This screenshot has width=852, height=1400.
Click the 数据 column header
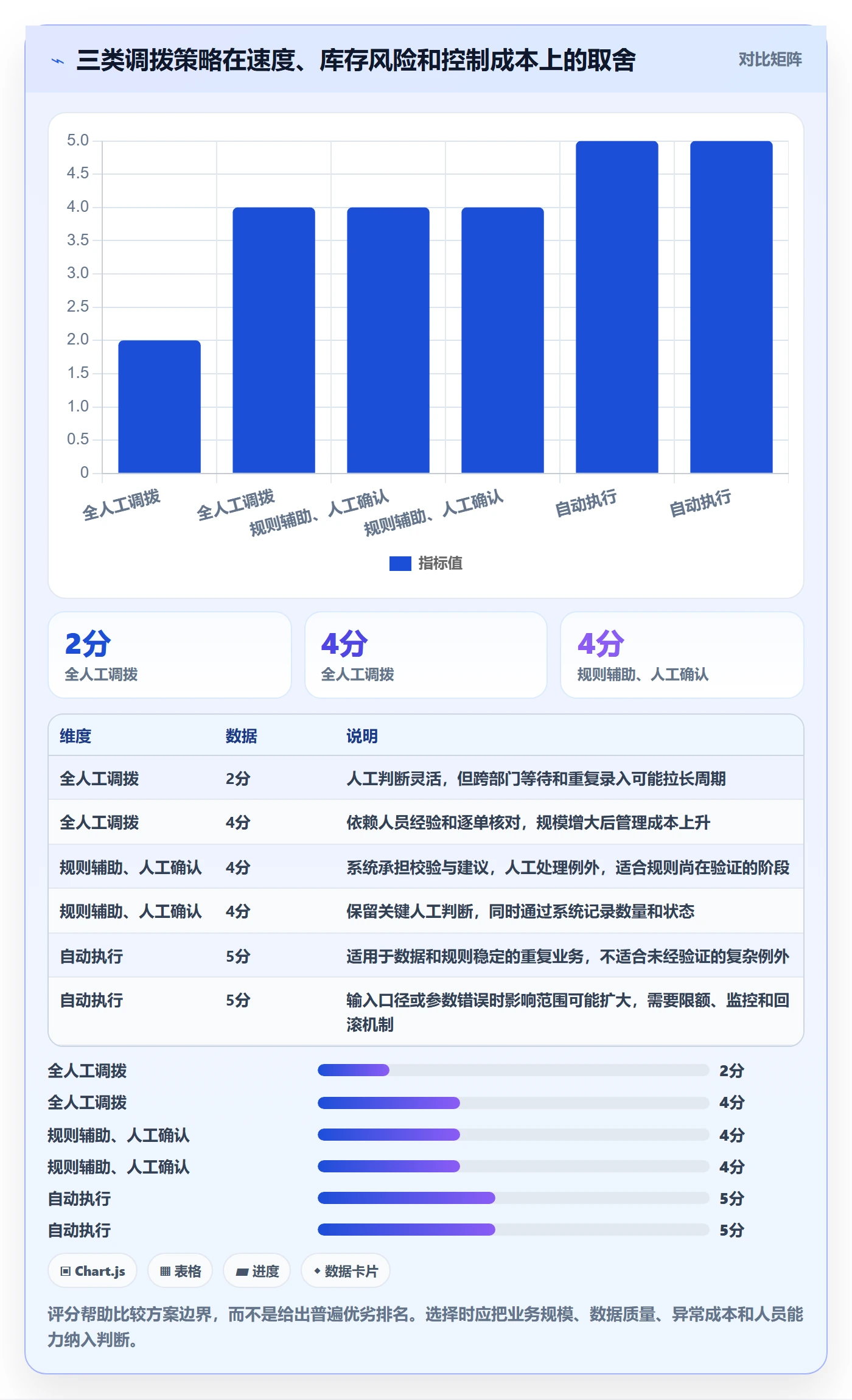pyautogui.click(x=242, y=737)
